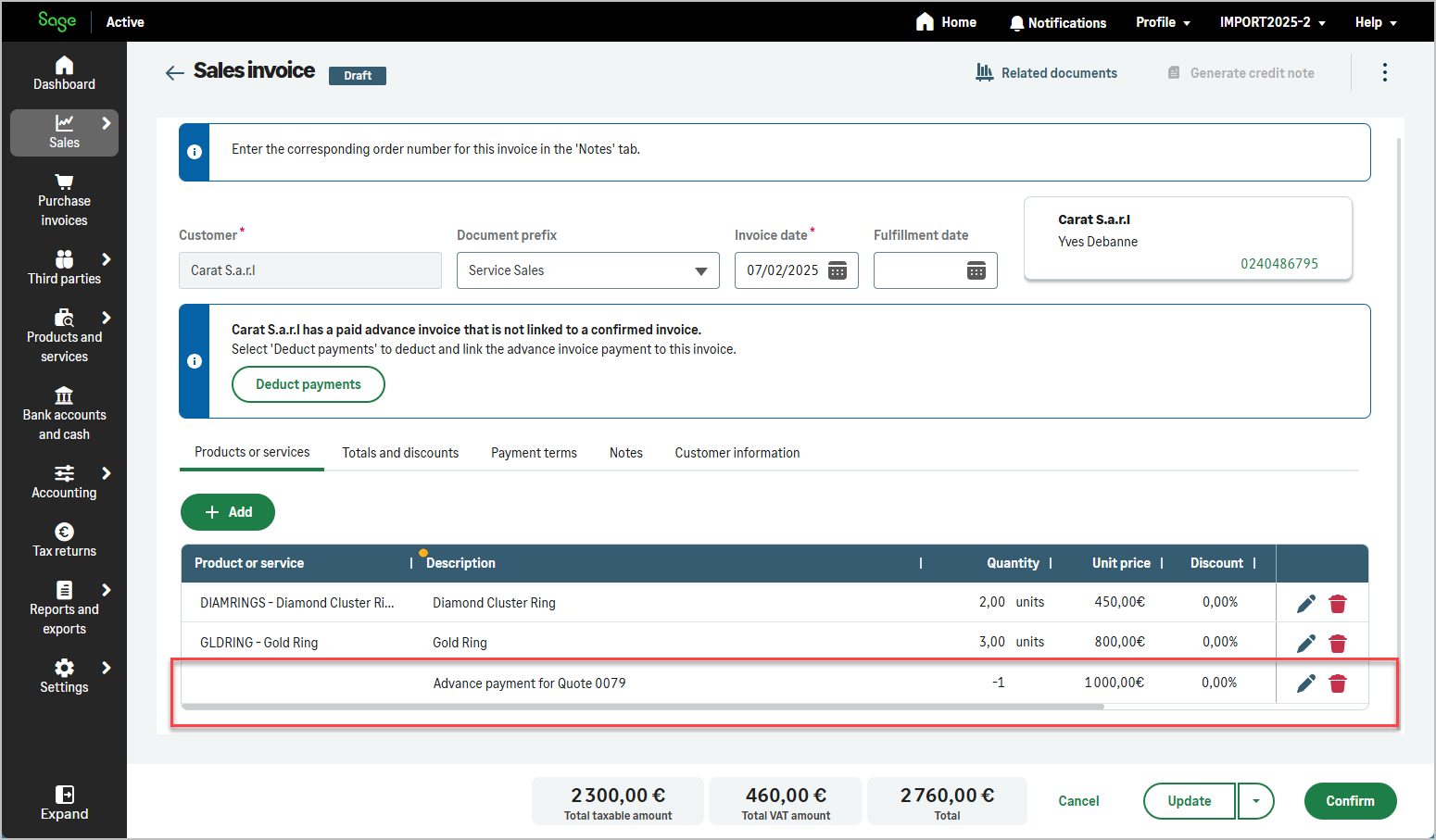1436x840 pixels.
Task: Go to Home in top bar
Action: [x=946, y=21]
